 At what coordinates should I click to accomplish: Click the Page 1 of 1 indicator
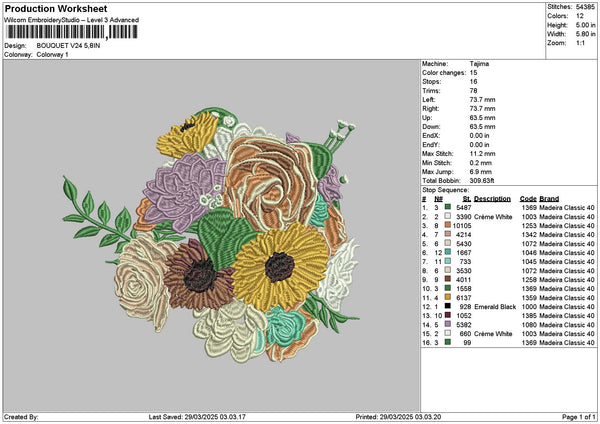coord(579,417)
